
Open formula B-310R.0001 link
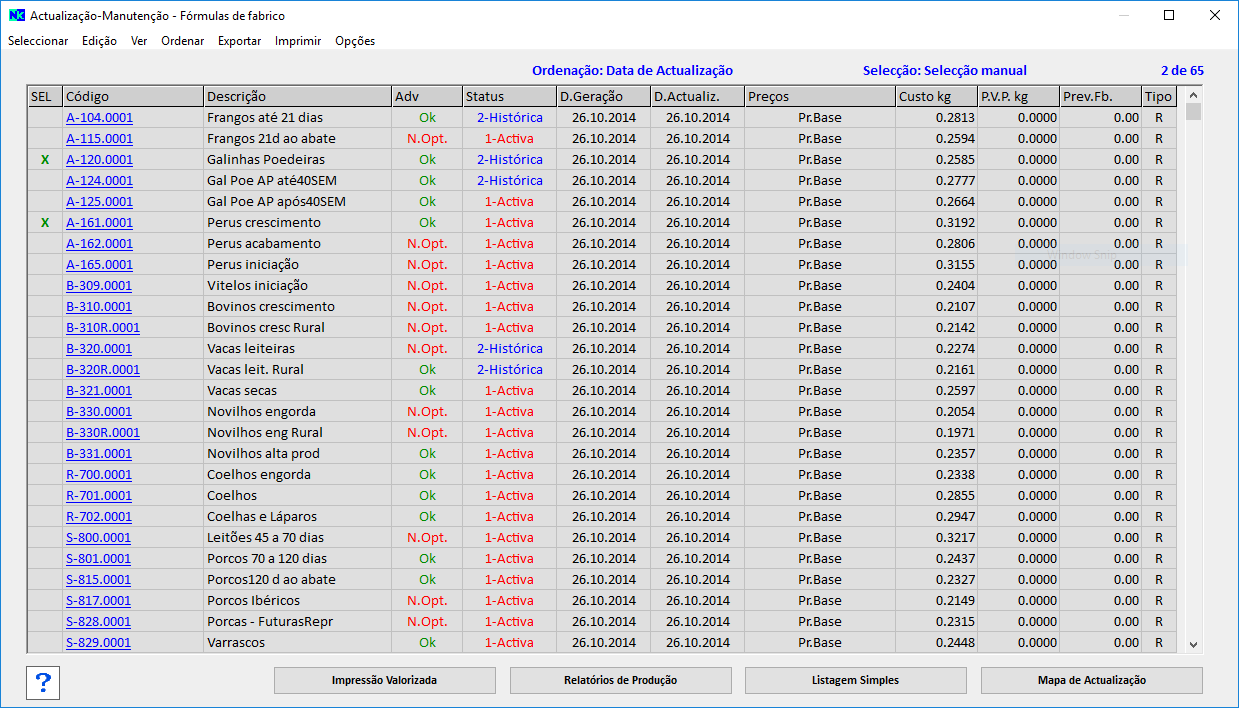pyautogui.click(x=103, y=328)
